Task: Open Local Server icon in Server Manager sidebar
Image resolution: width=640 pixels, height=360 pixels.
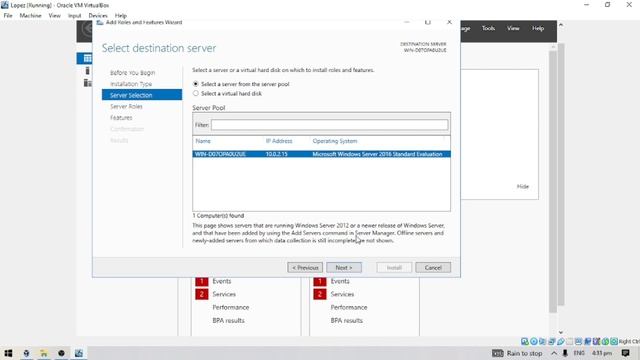Action: pos(87,71)
